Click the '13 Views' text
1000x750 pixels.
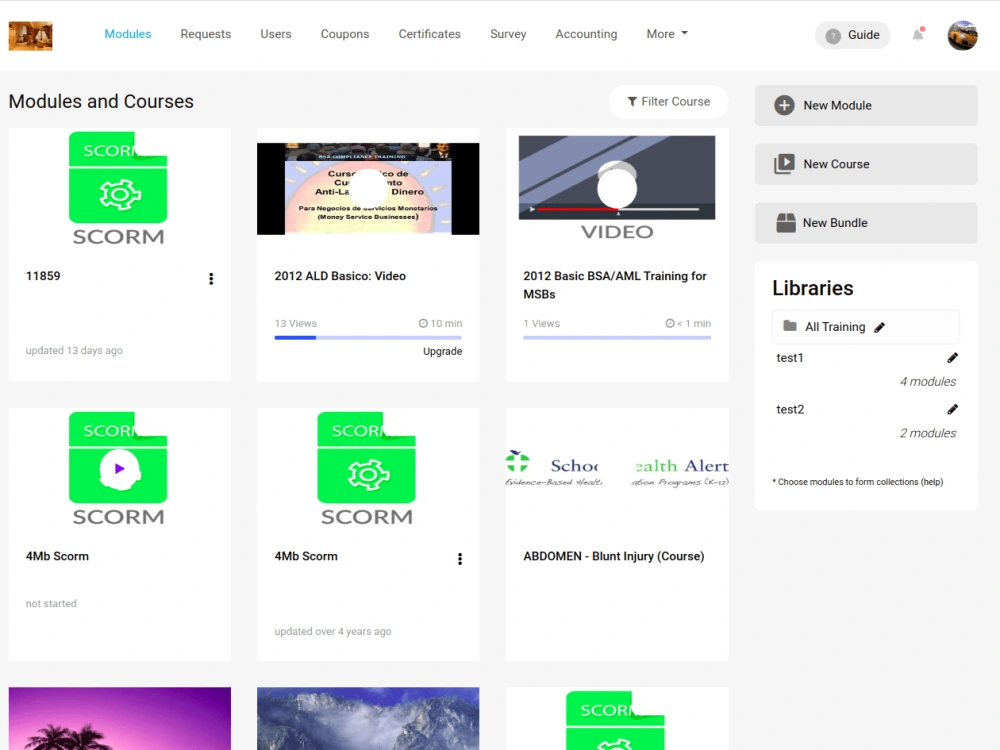point(295,323)
